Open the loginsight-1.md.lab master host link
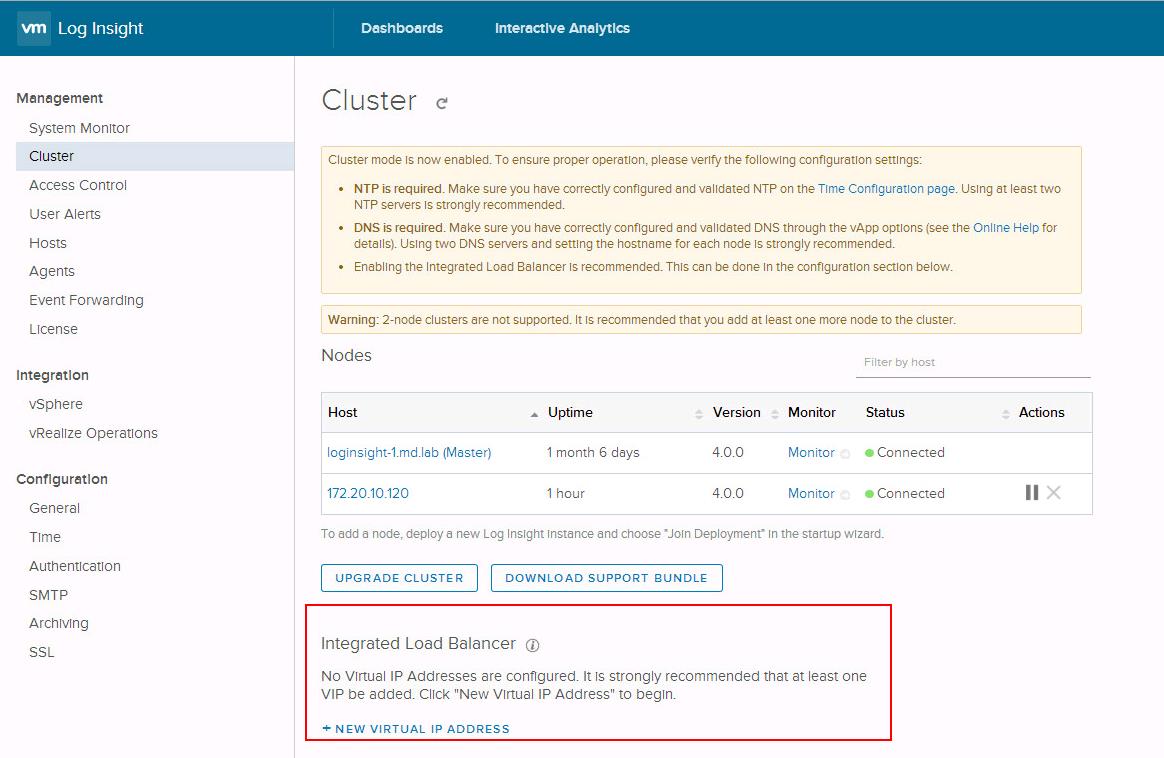Screen dimensions: 1164x758 409,452
